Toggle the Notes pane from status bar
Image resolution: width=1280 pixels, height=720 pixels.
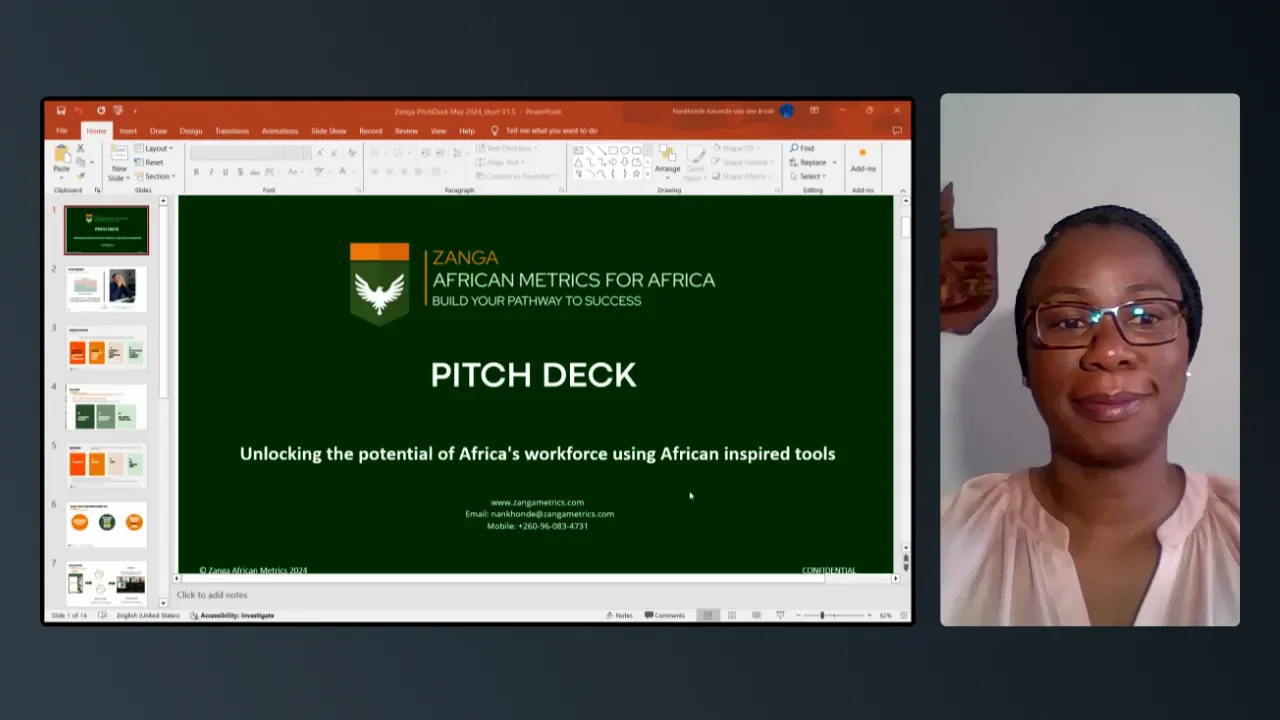coord(620,615)
